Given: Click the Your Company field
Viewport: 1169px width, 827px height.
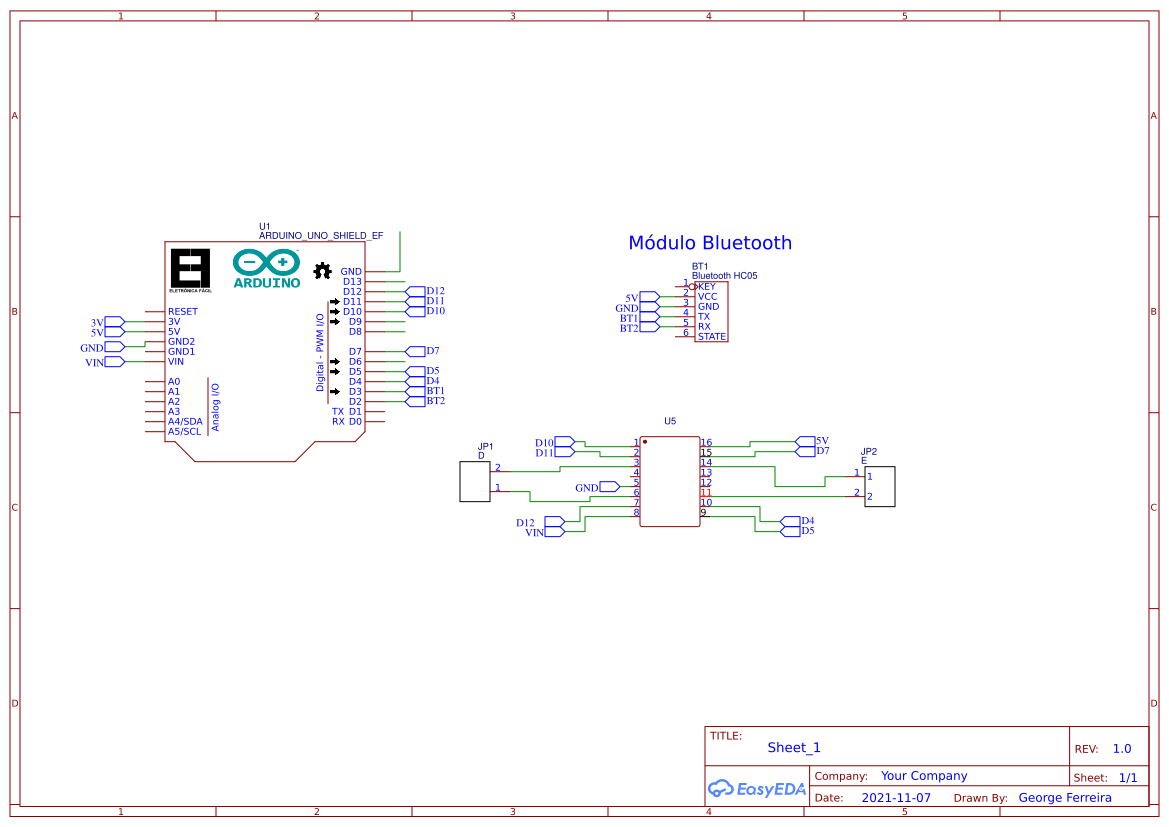Looking at the screenshot, I should (x=923, y=775).
